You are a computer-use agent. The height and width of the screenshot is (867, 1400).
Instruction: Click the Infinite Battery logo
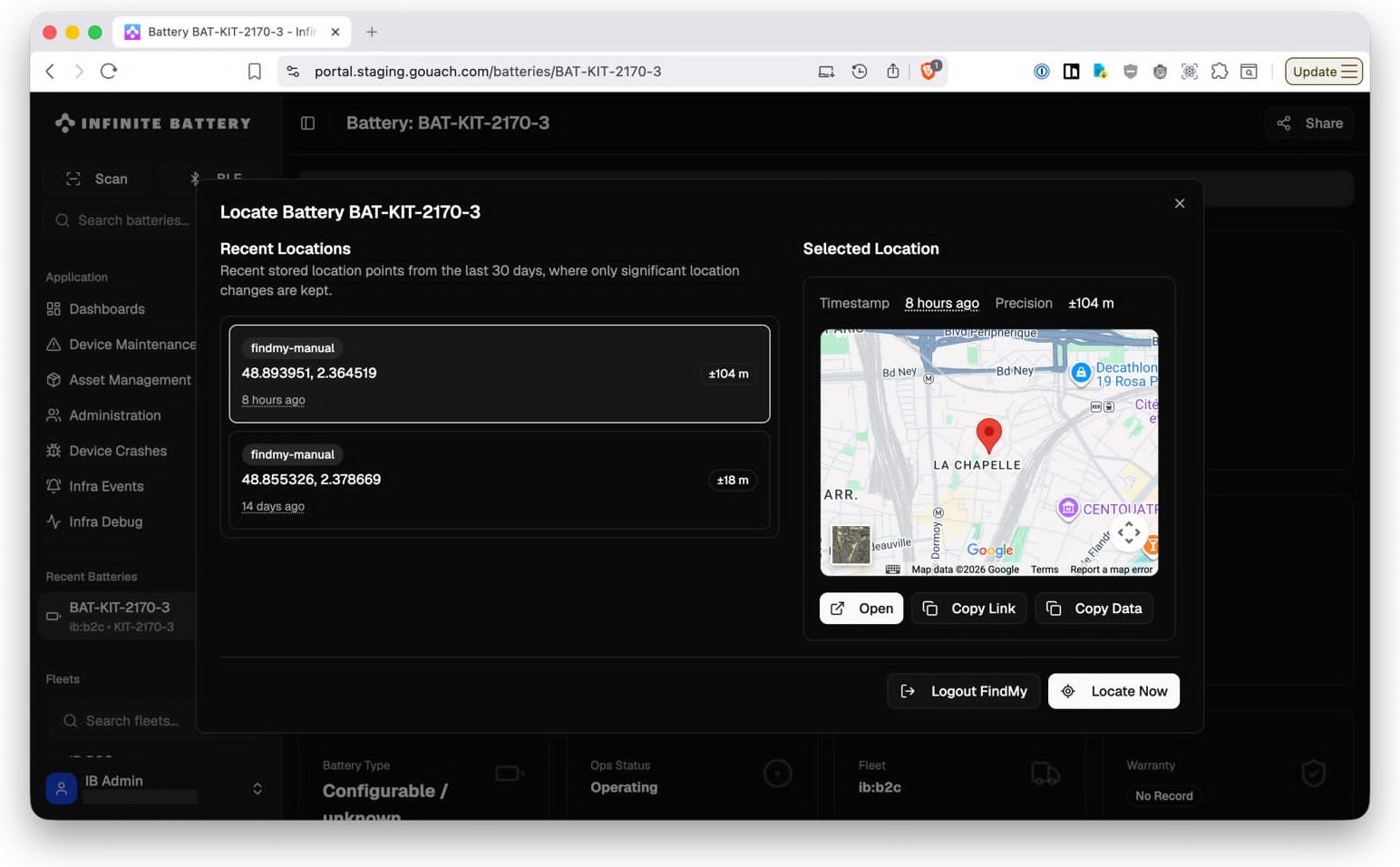pos(152,123)
